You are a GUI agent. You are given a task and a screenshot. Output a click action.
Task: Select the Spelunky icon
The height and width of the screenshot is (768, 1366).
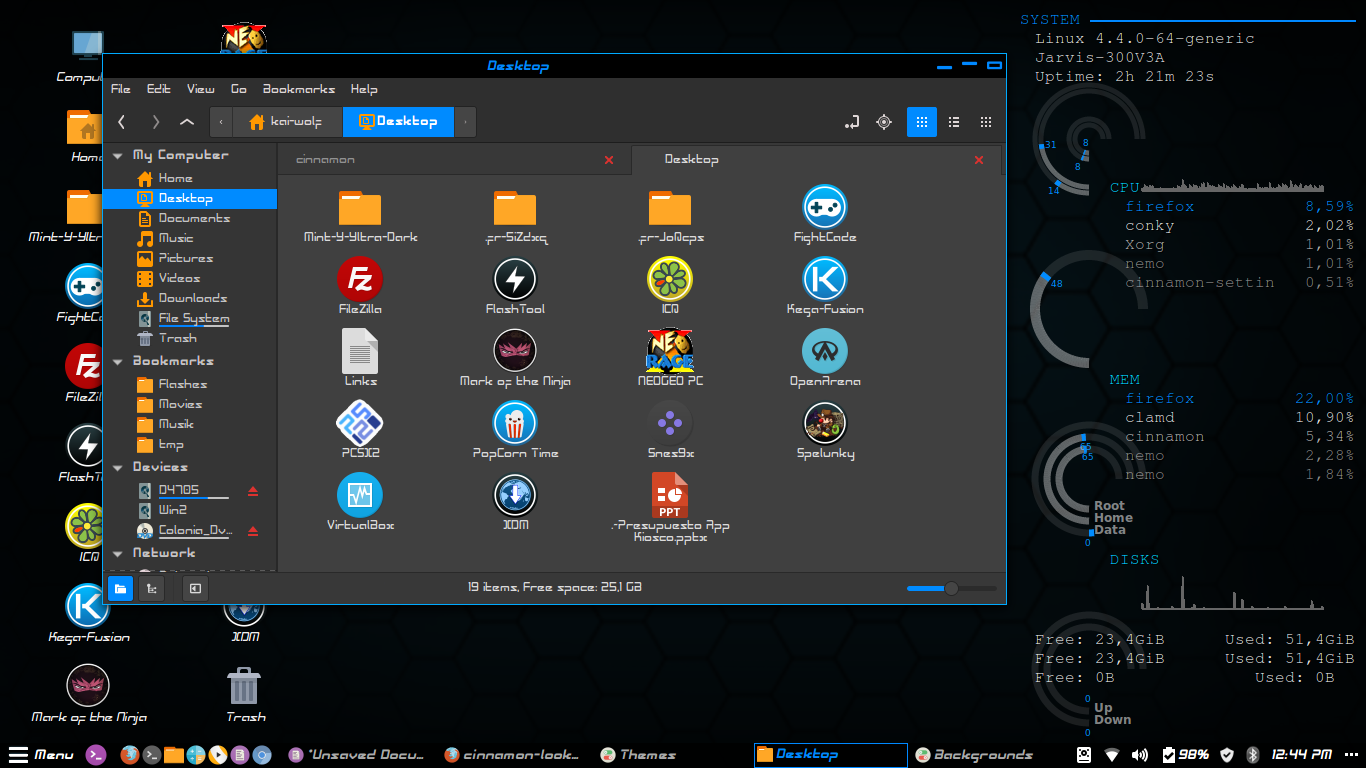pos(825,423)
